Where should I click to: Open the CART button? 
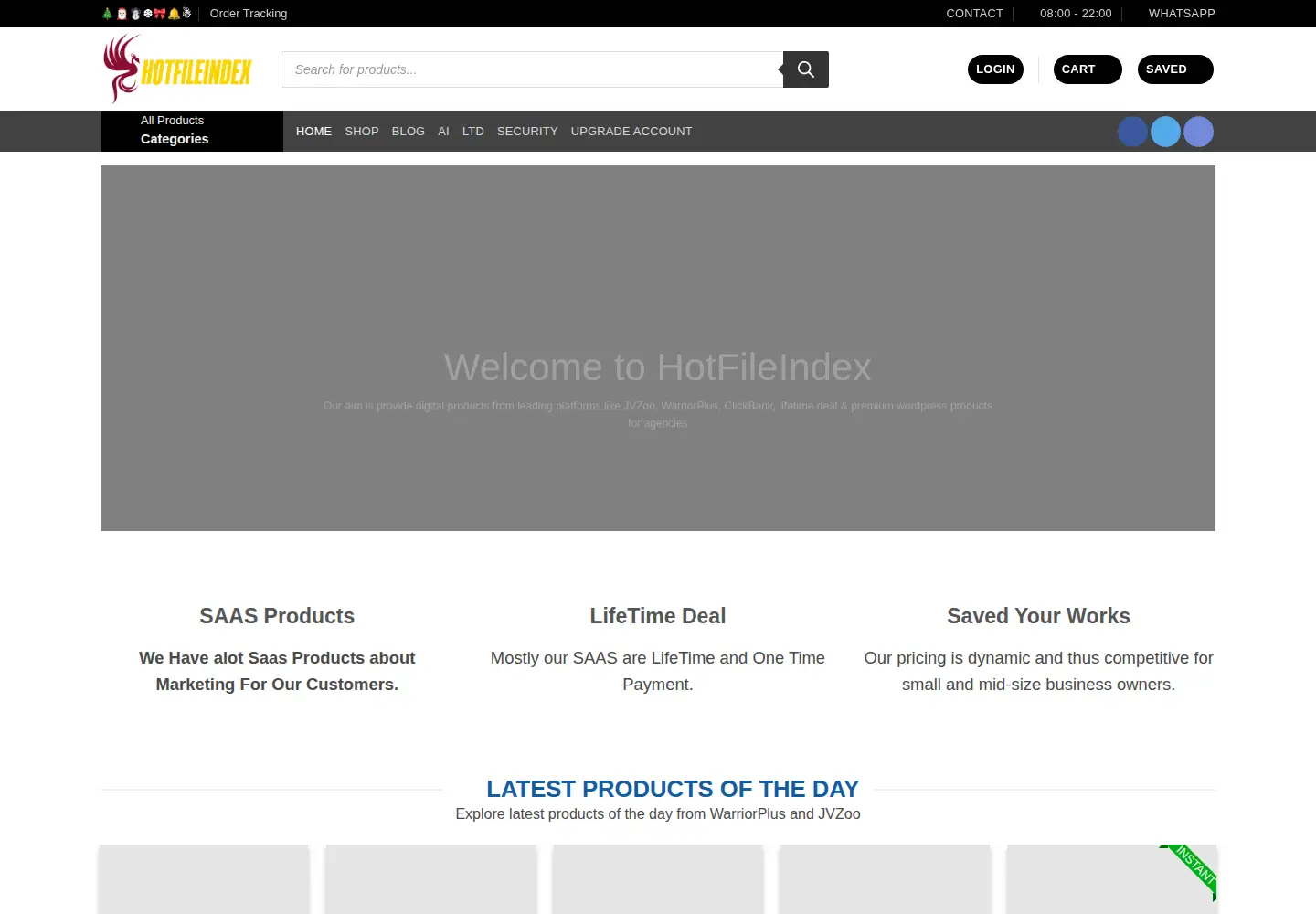click(1088, 69)
